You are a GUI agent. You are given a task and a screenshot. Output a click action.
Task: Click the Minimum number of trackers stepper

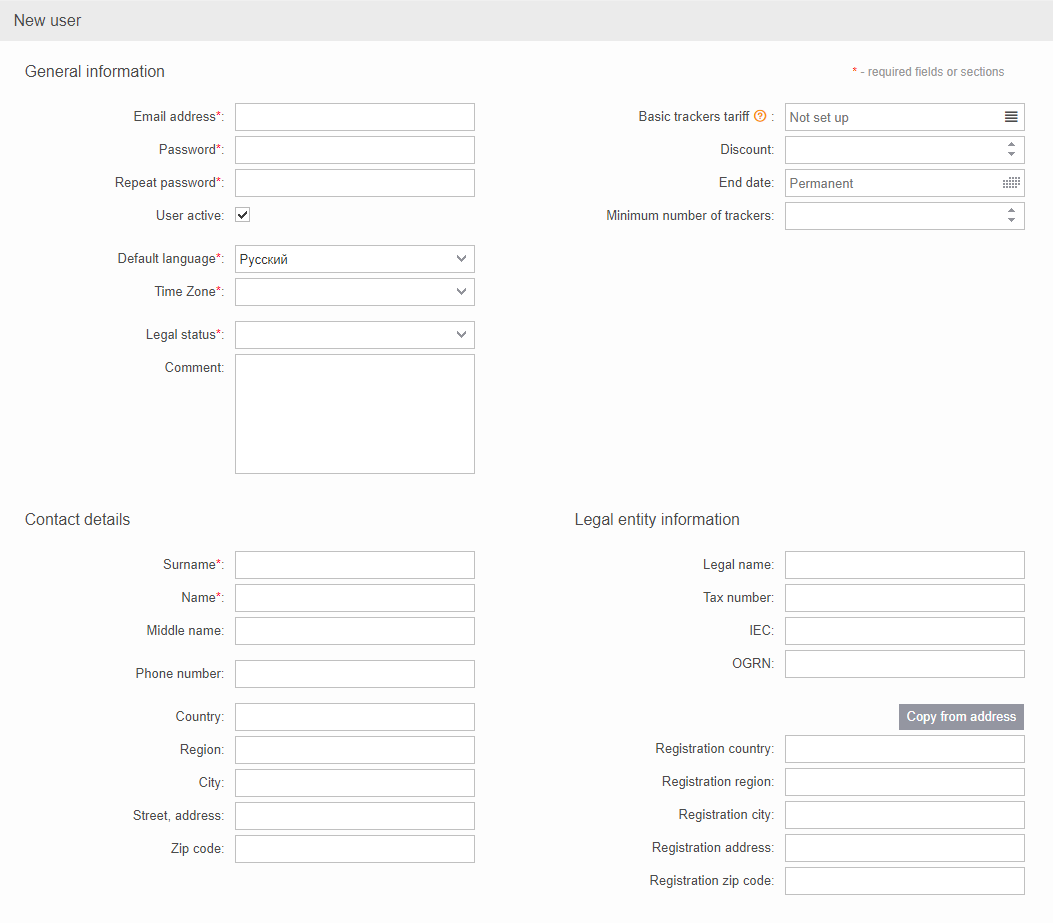coord(1011,216)
